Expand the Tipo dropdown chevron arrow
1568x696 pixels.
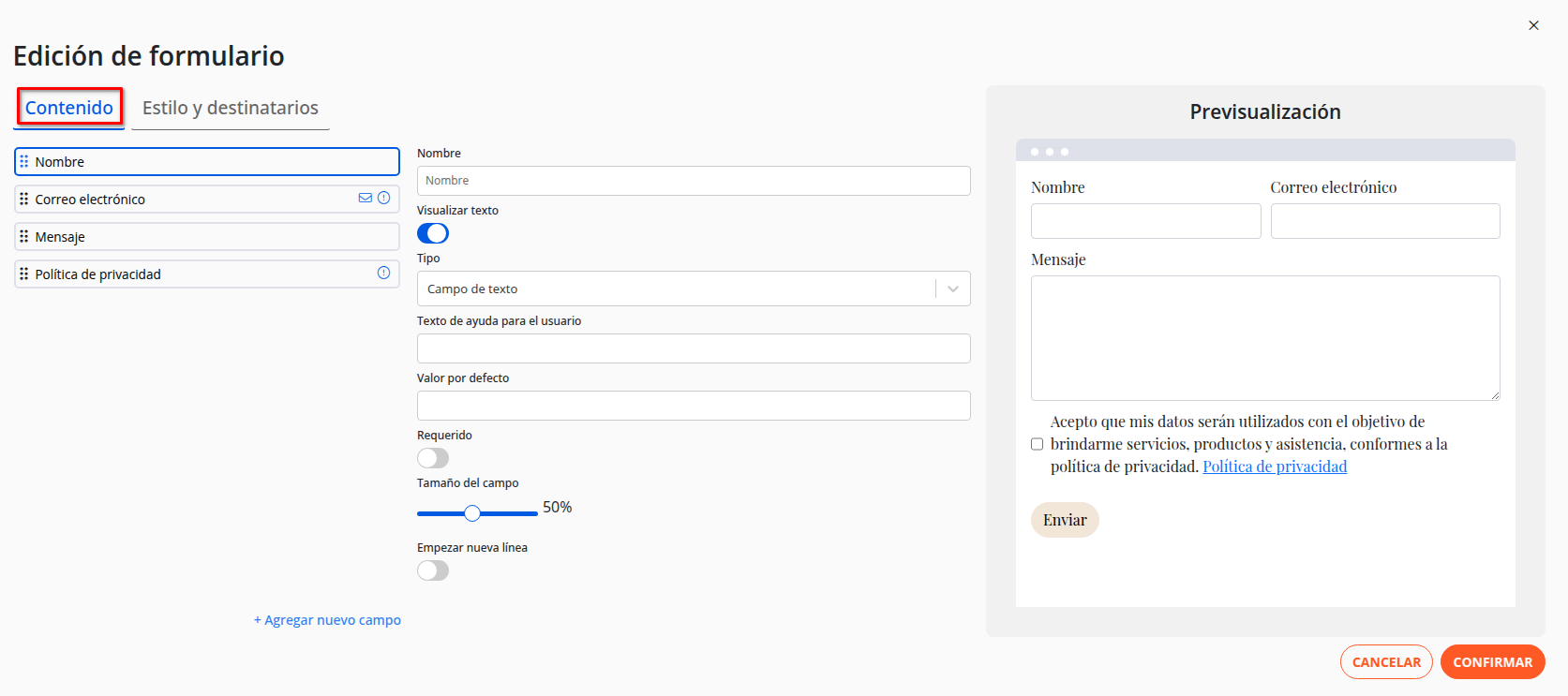953,289
